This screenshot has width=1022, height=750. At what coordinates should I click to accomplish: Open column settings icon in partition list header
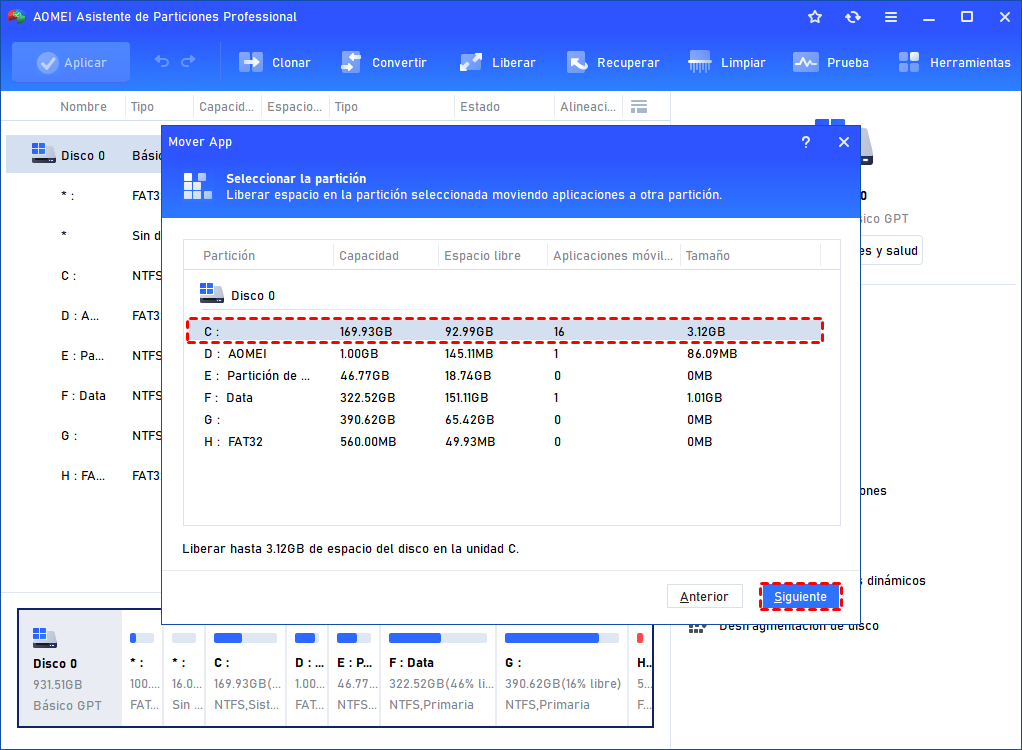pyautogui.click(x=639, y=106)
